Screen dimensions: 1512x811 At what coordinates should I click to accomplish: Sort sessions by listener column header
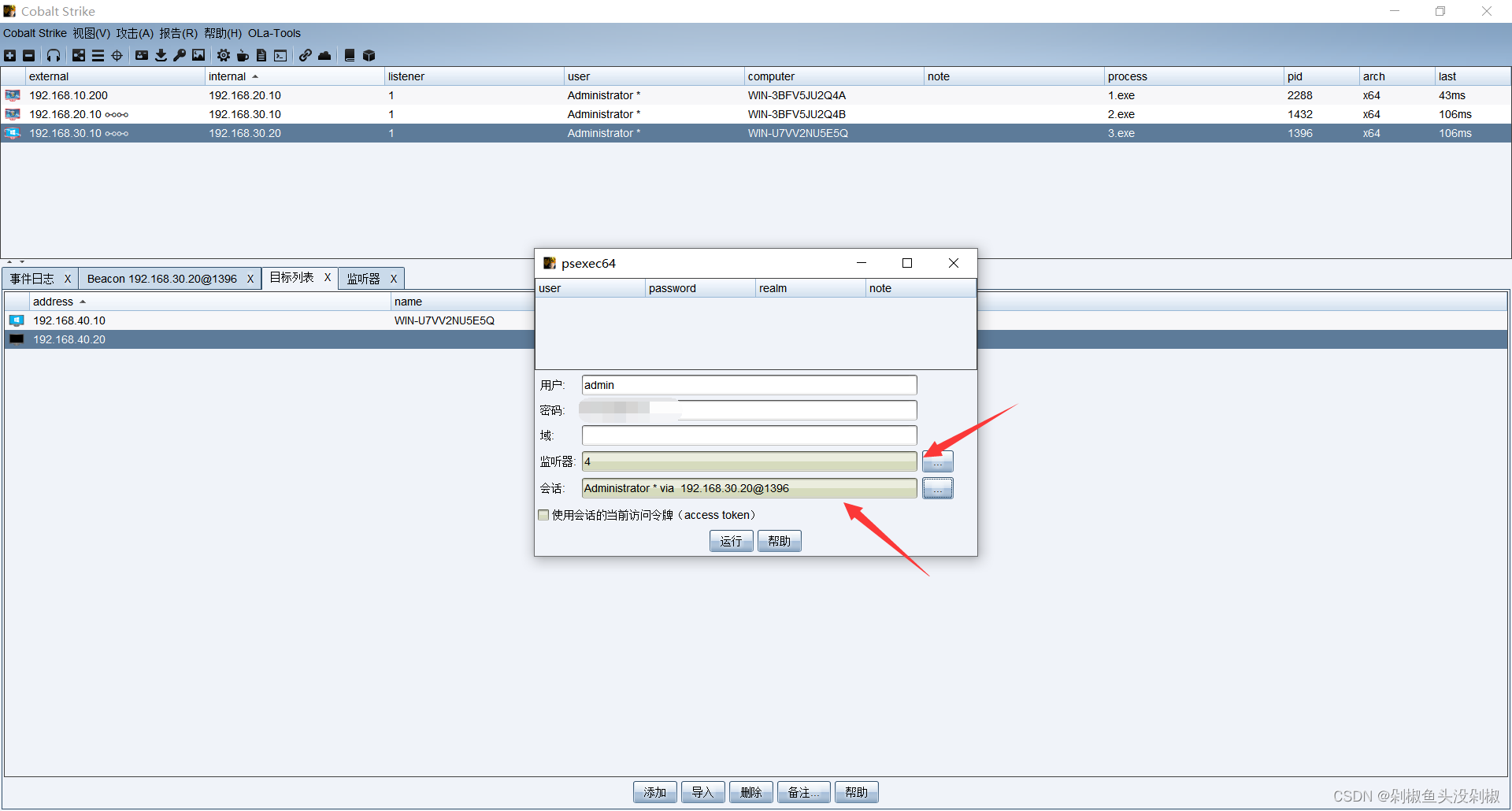point(473,76)
